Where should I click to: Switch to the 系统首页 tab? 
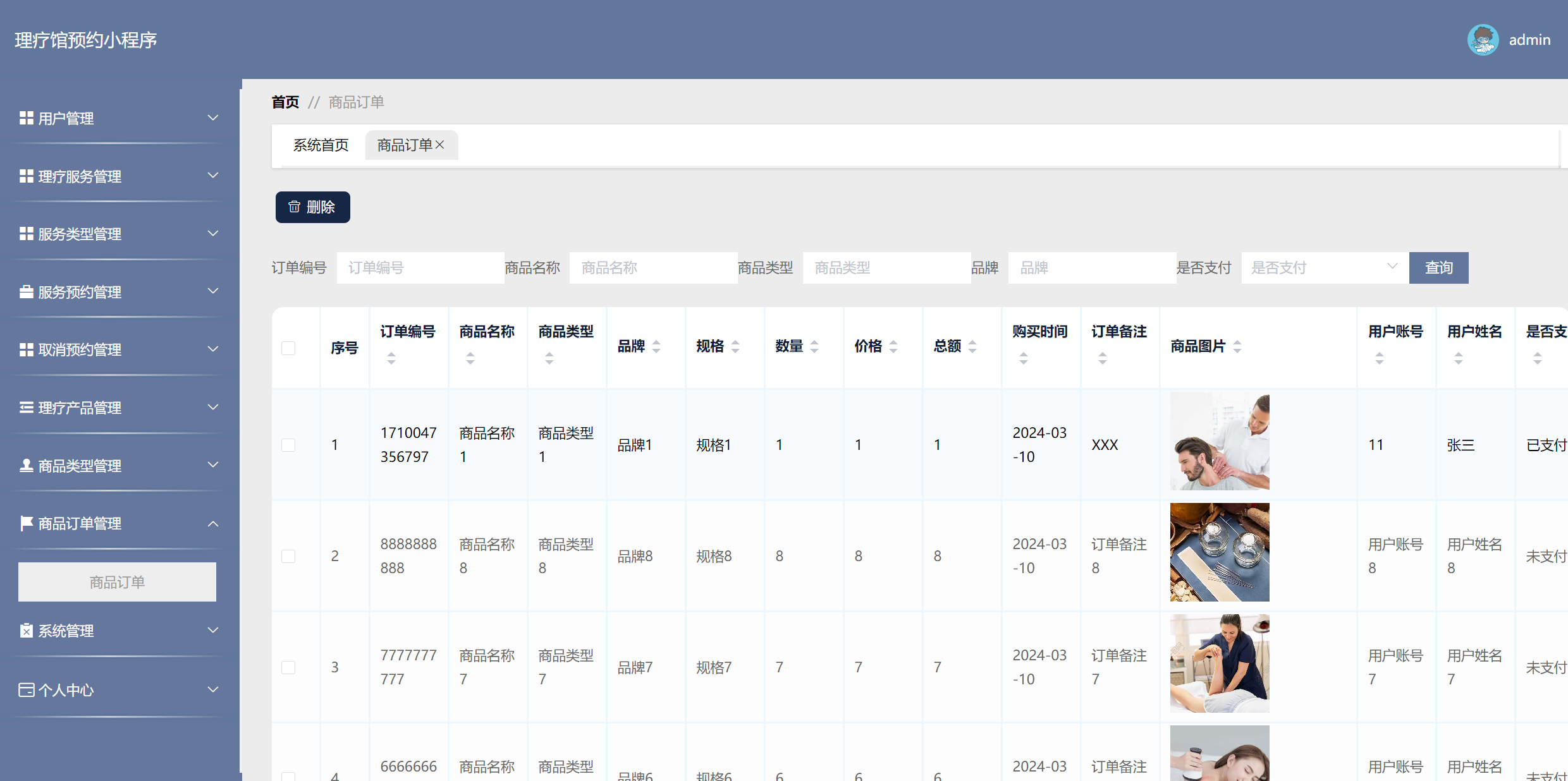pos(321,145)
